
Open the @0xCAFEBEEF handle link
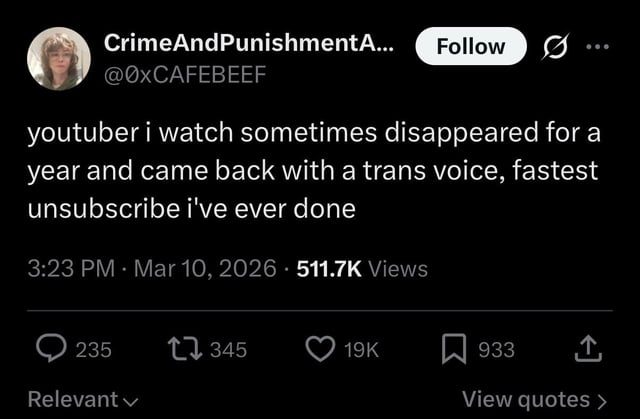[185, 76]
